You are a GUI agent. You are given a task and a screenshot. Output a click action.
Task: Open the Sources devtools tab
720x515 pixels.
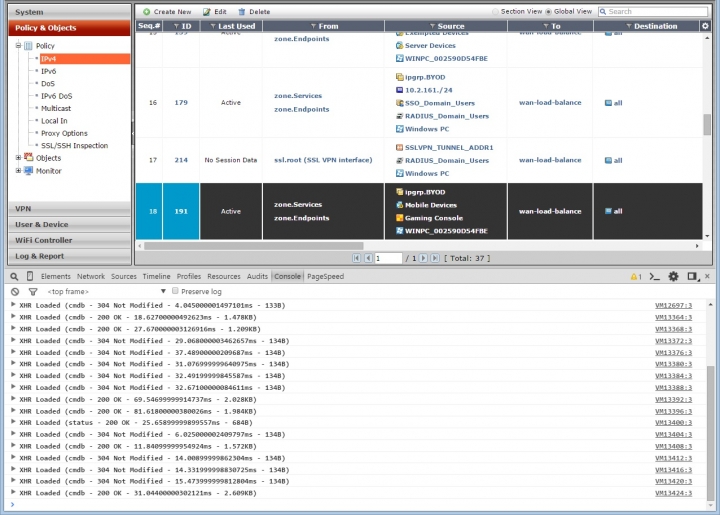(x=124, y=276)
